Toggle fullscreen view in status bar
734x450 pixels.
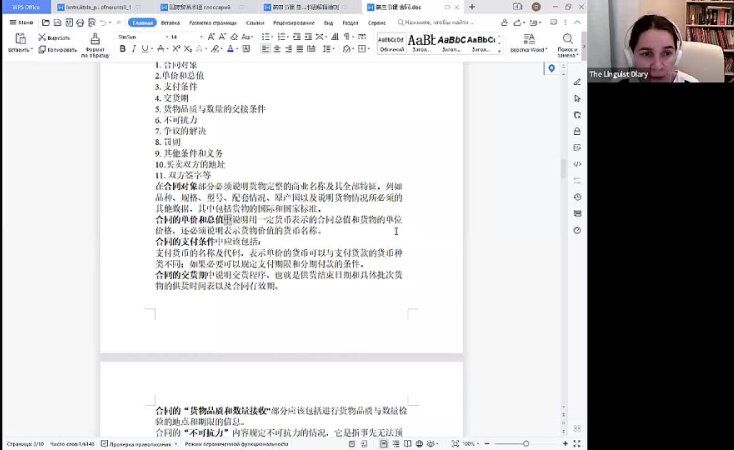577,443
